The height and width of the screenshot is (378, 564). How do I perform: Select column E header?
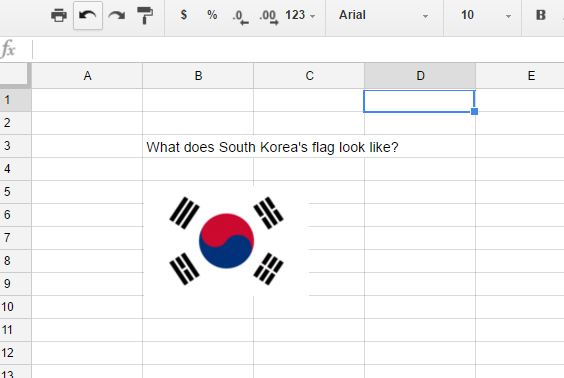pos(520,76)
